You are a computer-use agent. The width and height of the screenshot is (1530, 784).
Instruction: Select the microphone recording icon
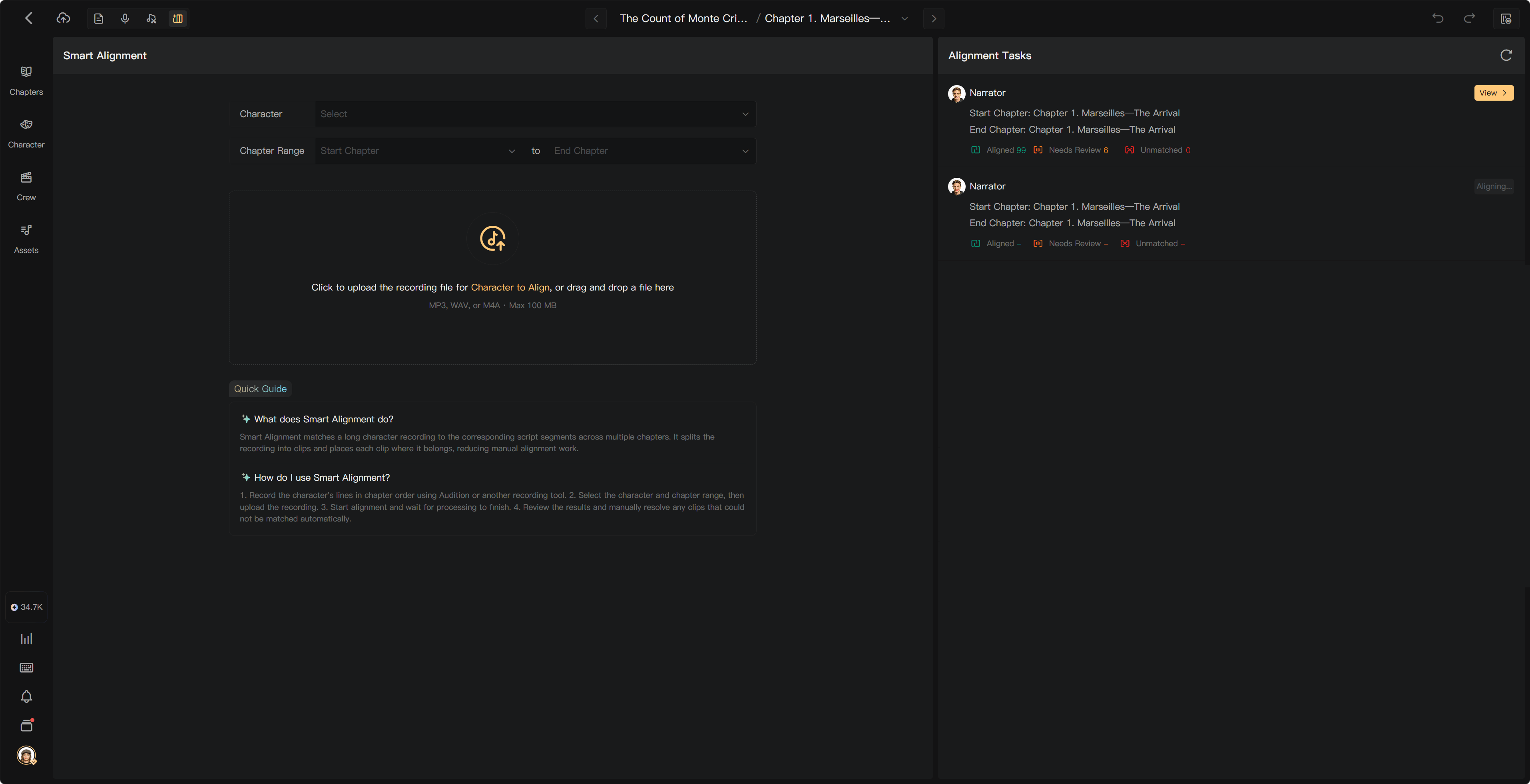(125, 18)
